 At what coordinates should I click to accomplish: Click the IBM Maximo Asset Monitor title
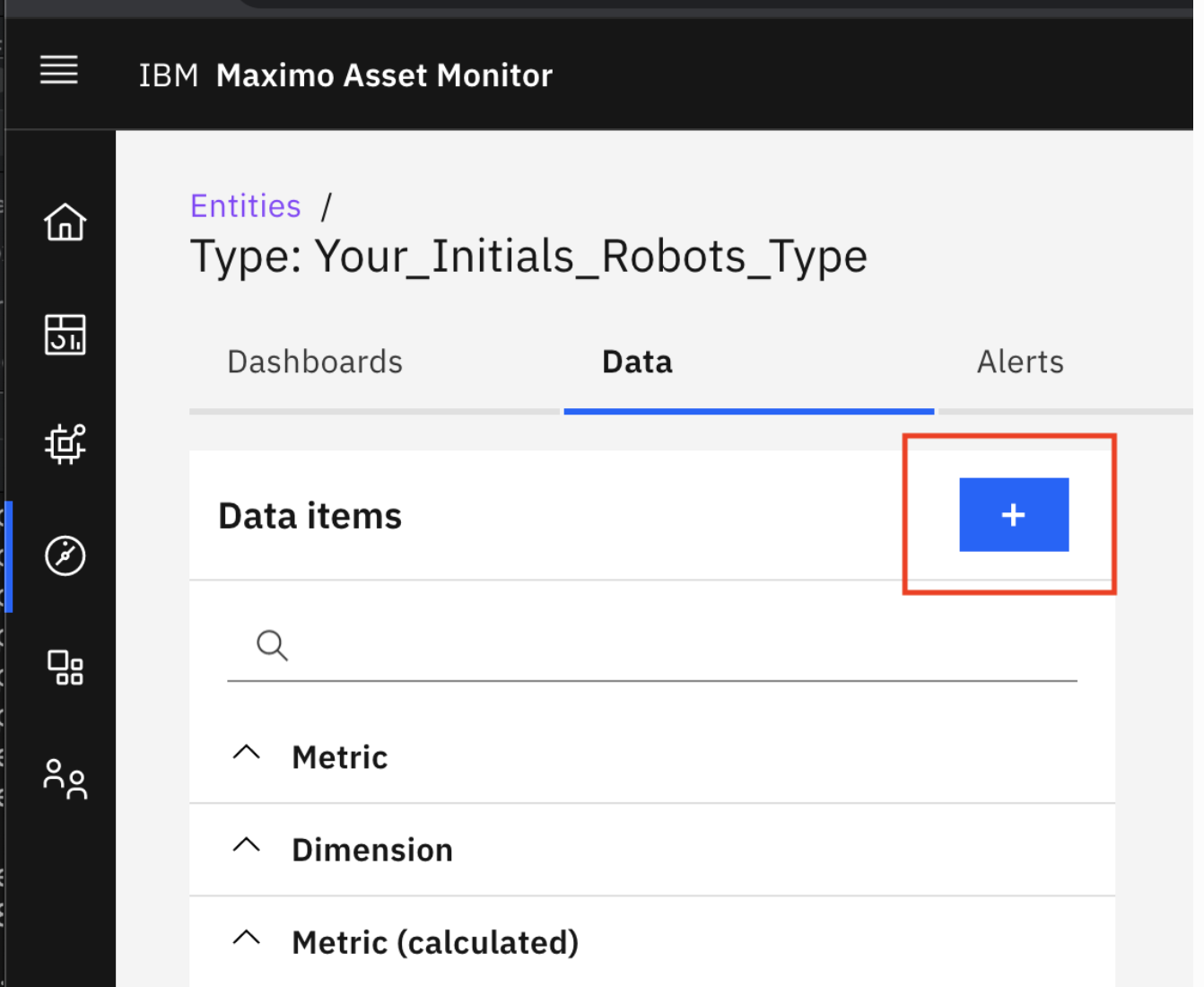(x=345, y=75)
